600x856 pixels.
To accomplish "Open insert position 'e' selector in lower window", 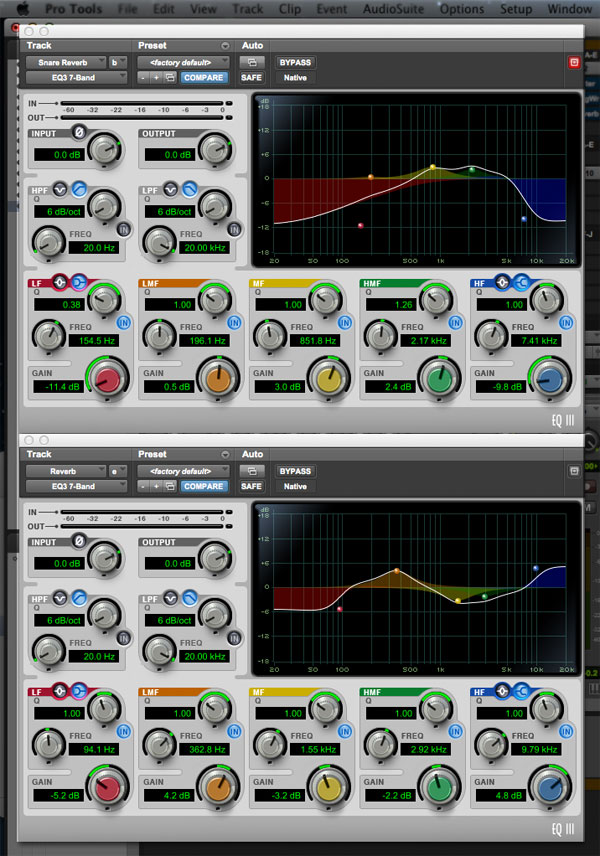I will pyautogui.click(x=117, y=471).
